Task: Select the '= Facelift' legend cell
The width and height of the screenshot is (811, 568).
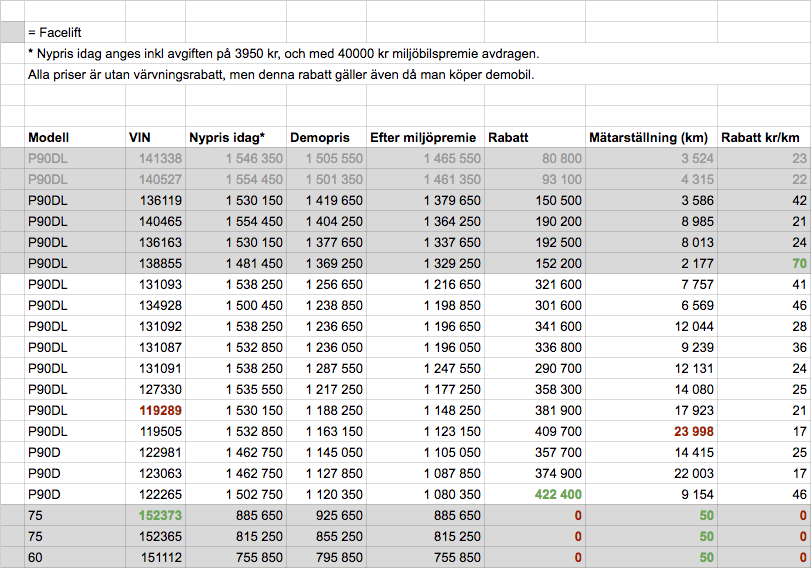Action: pyautogui.click(x=74, y=32)
